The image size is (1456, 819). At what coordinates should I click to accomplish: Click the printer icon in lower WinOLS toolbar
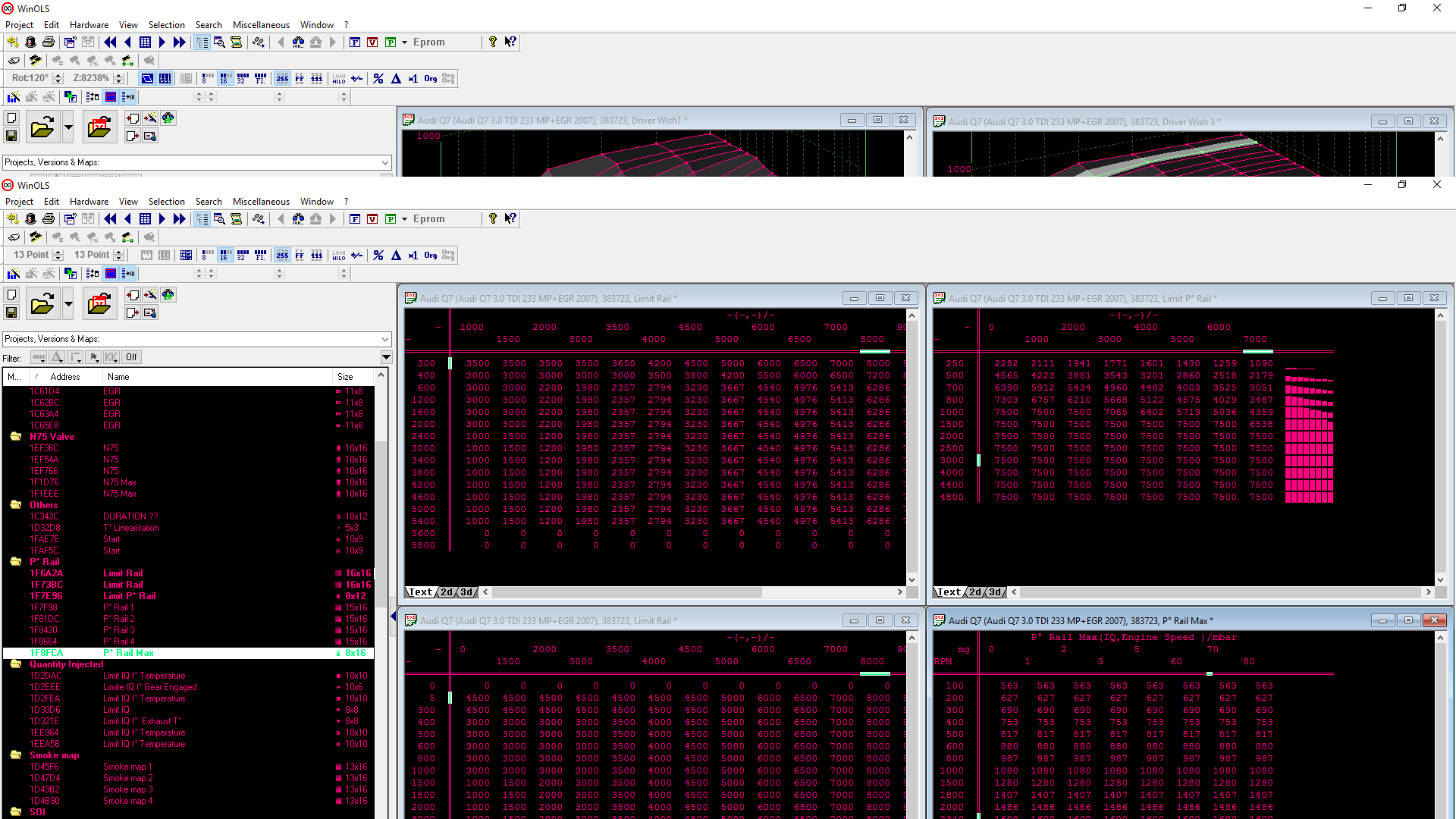49,219
